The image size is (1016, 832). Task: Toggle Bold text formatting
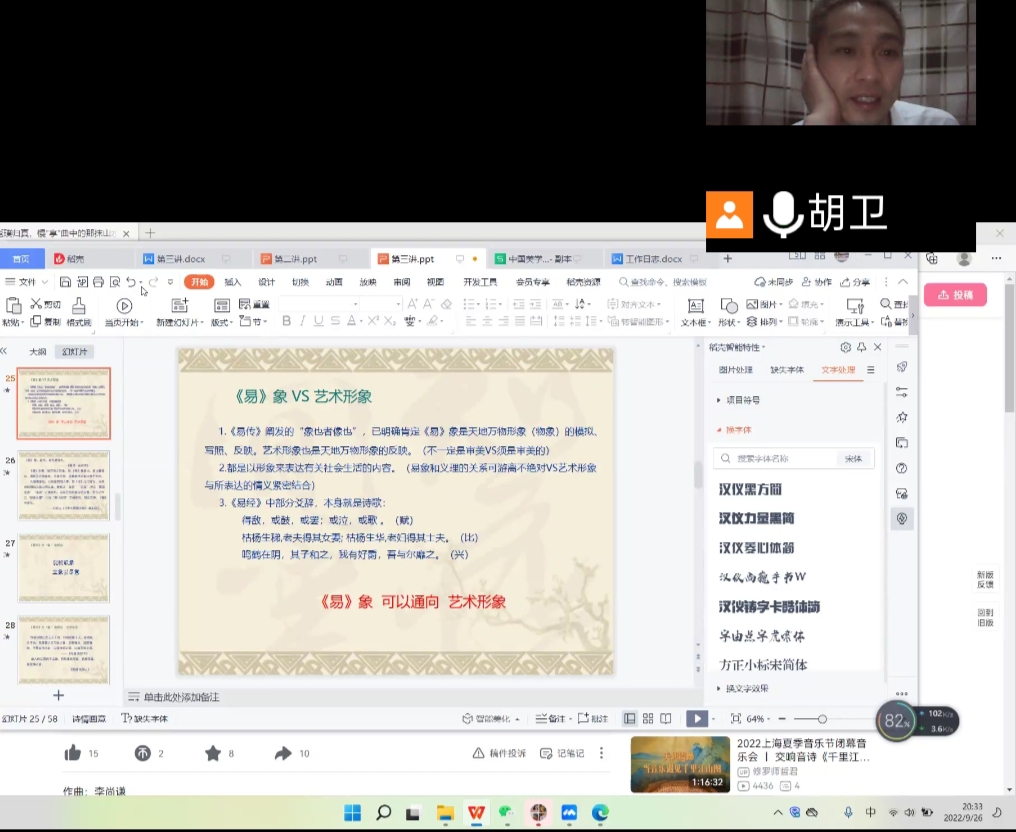click(287, 321)
